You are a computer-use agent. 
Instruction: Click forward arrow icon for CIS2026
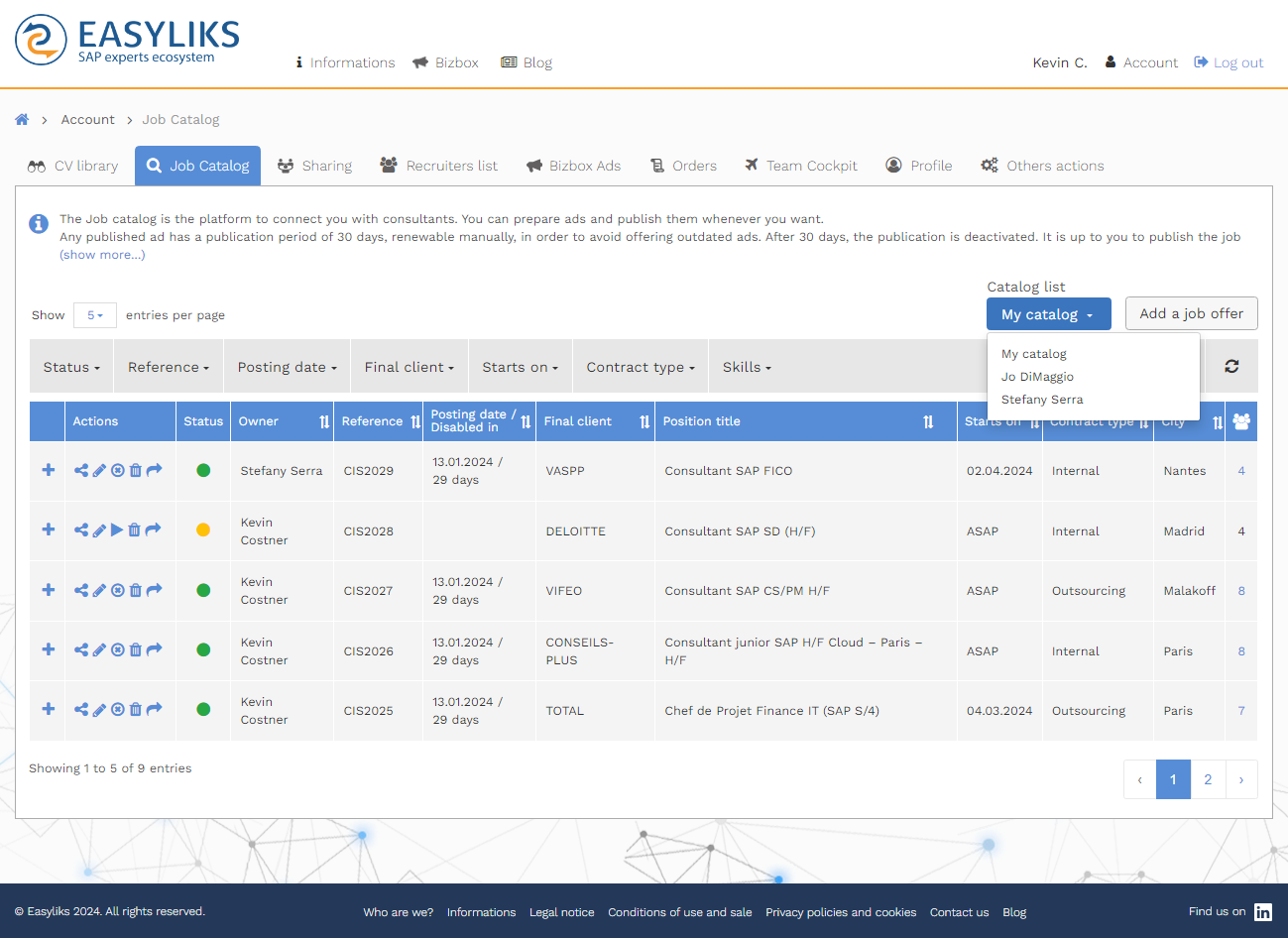point(154,649)
